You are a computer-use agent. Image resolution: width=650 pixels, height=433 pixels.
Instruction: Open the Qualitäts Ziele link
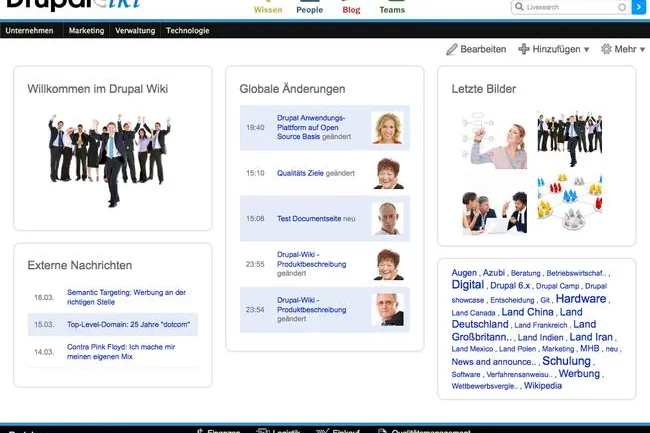[x=300, y=173]
